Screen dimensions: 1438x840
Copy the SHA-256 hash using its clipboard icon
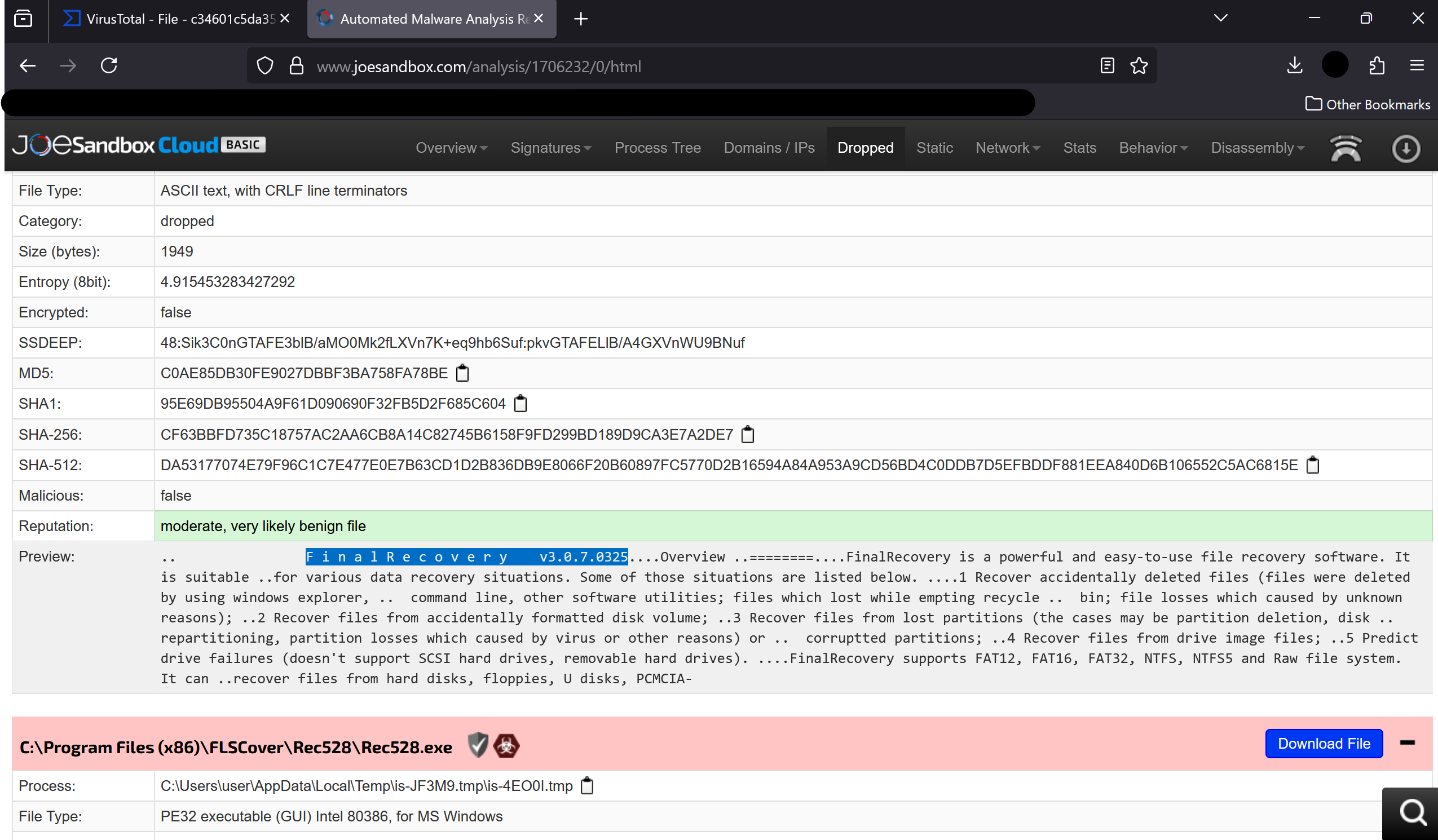[748, 434]
